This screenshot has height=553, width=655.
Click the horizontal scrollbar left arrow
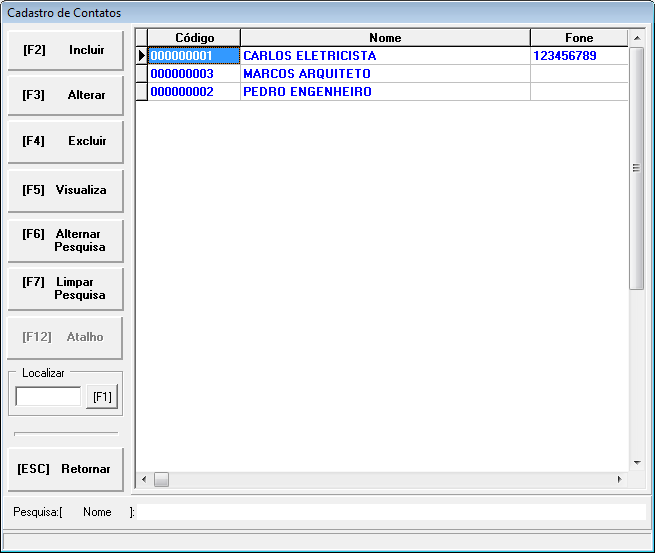pyautogui.click(x=144, y=480)
